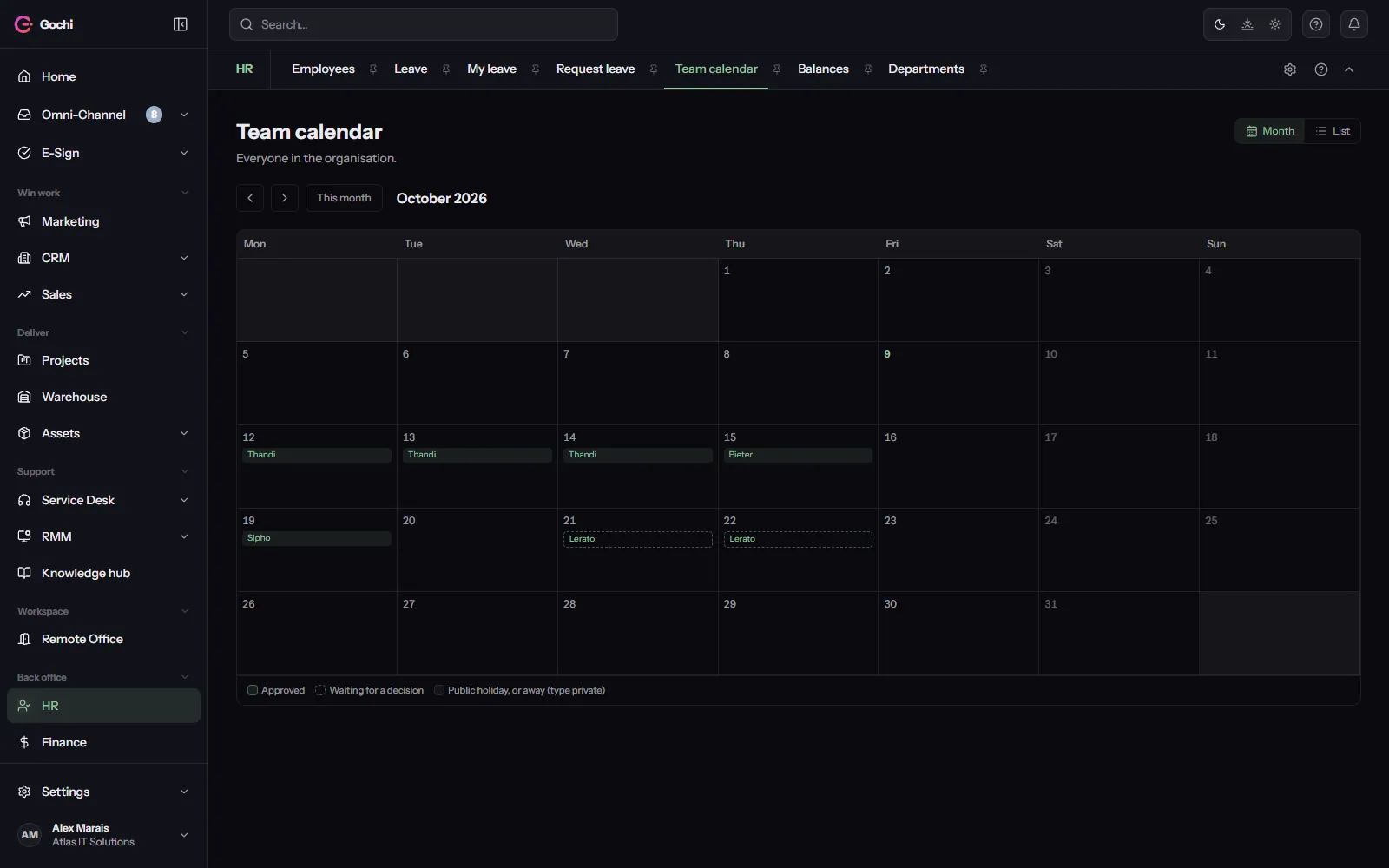Go to Home in sidebar
1389x868 pixels.
click(103, 76)
